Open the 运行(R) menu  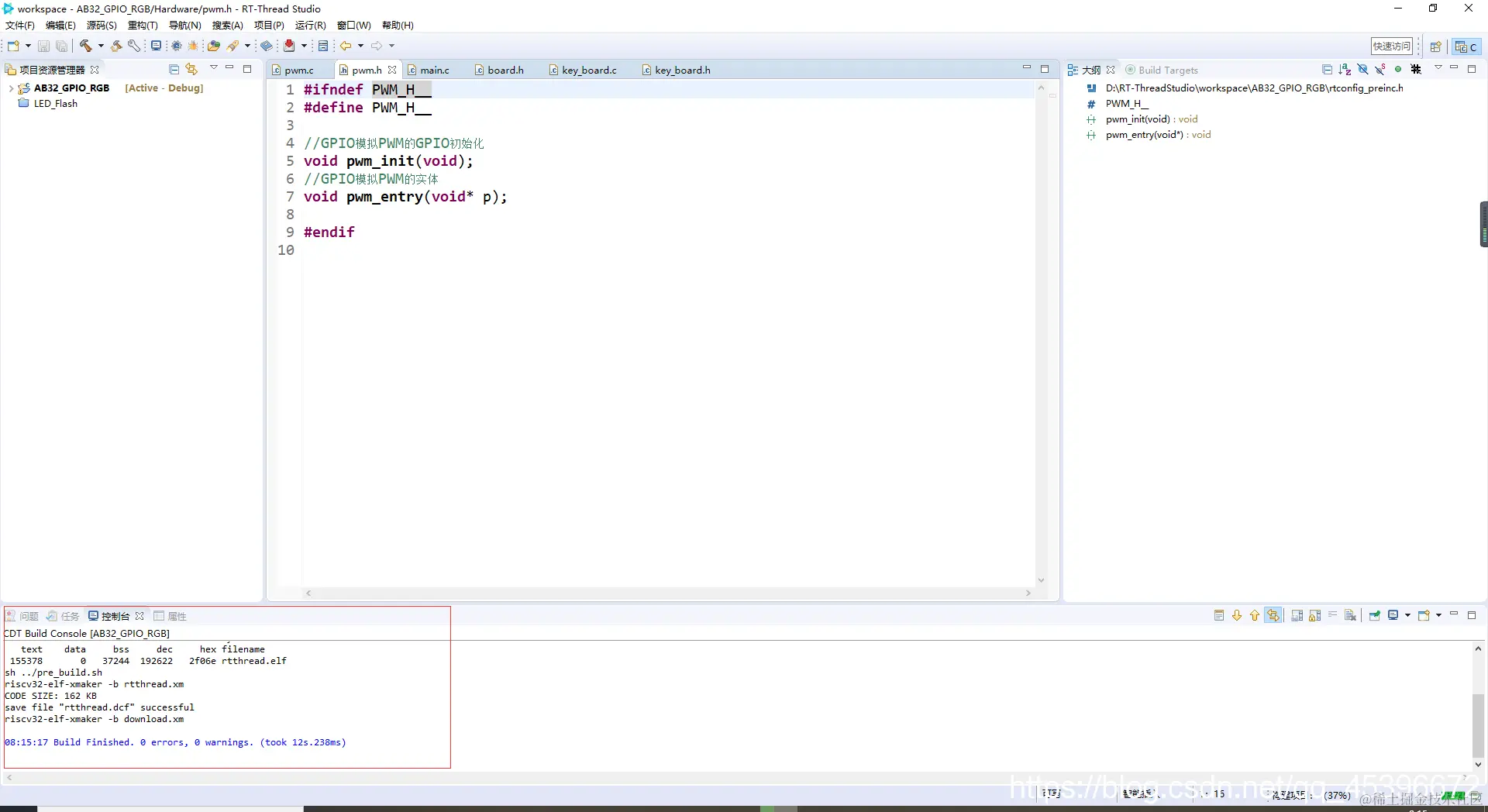(310, 26)
